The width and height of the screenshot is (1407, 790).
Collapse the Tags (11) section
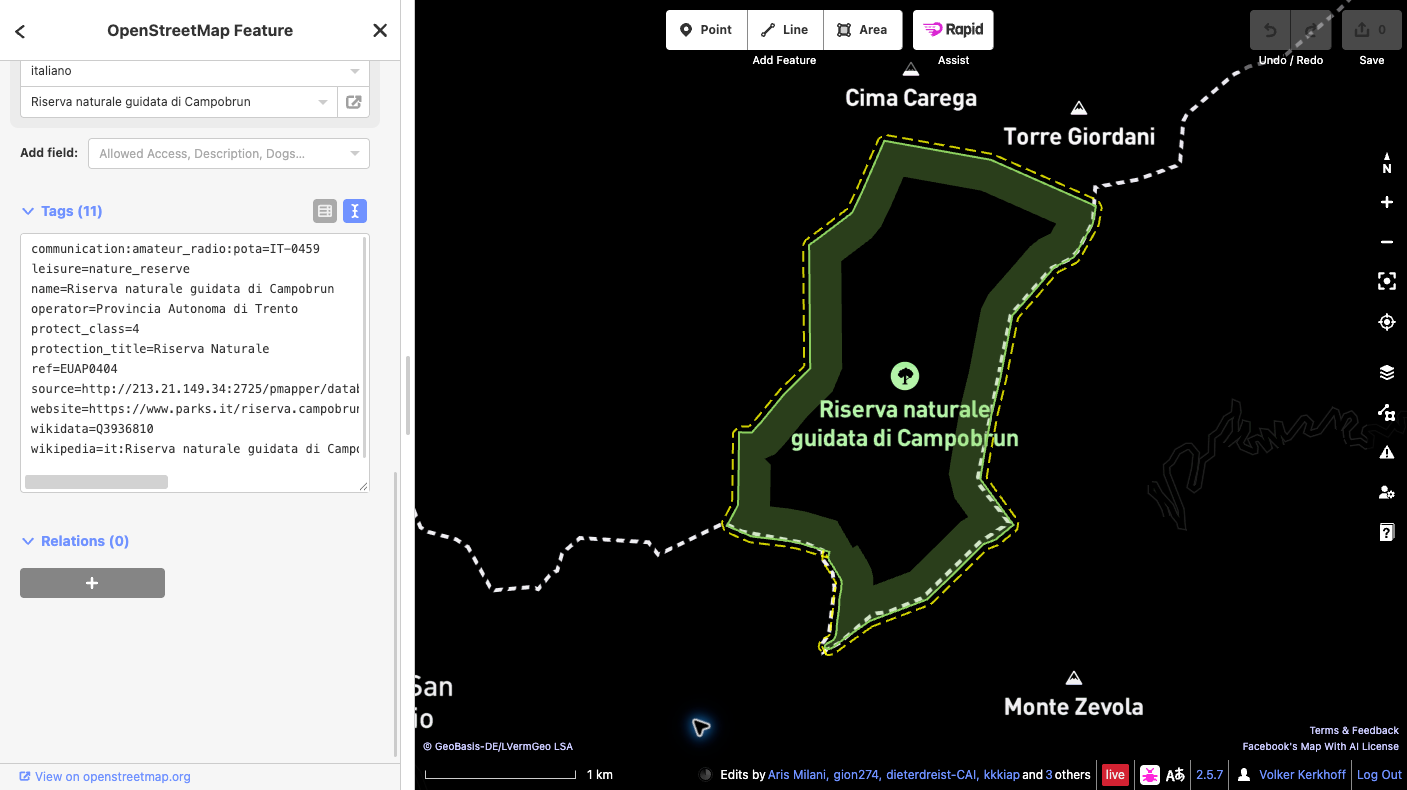tap(62, 211)
